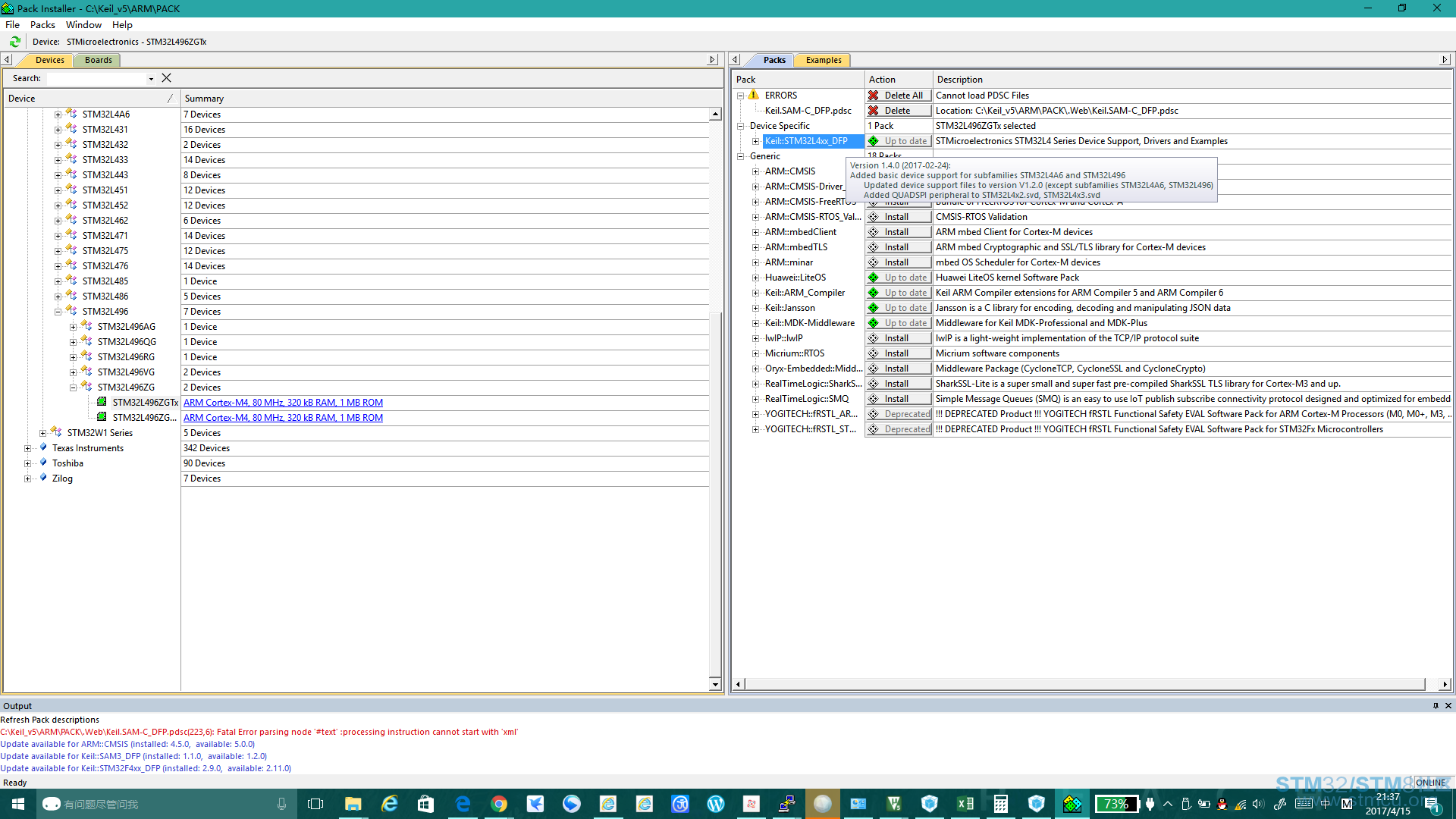Click Deprecated button for YOGITECH::fRSTL_AR pack
The image size is (1456, 819).
point(899,414)
